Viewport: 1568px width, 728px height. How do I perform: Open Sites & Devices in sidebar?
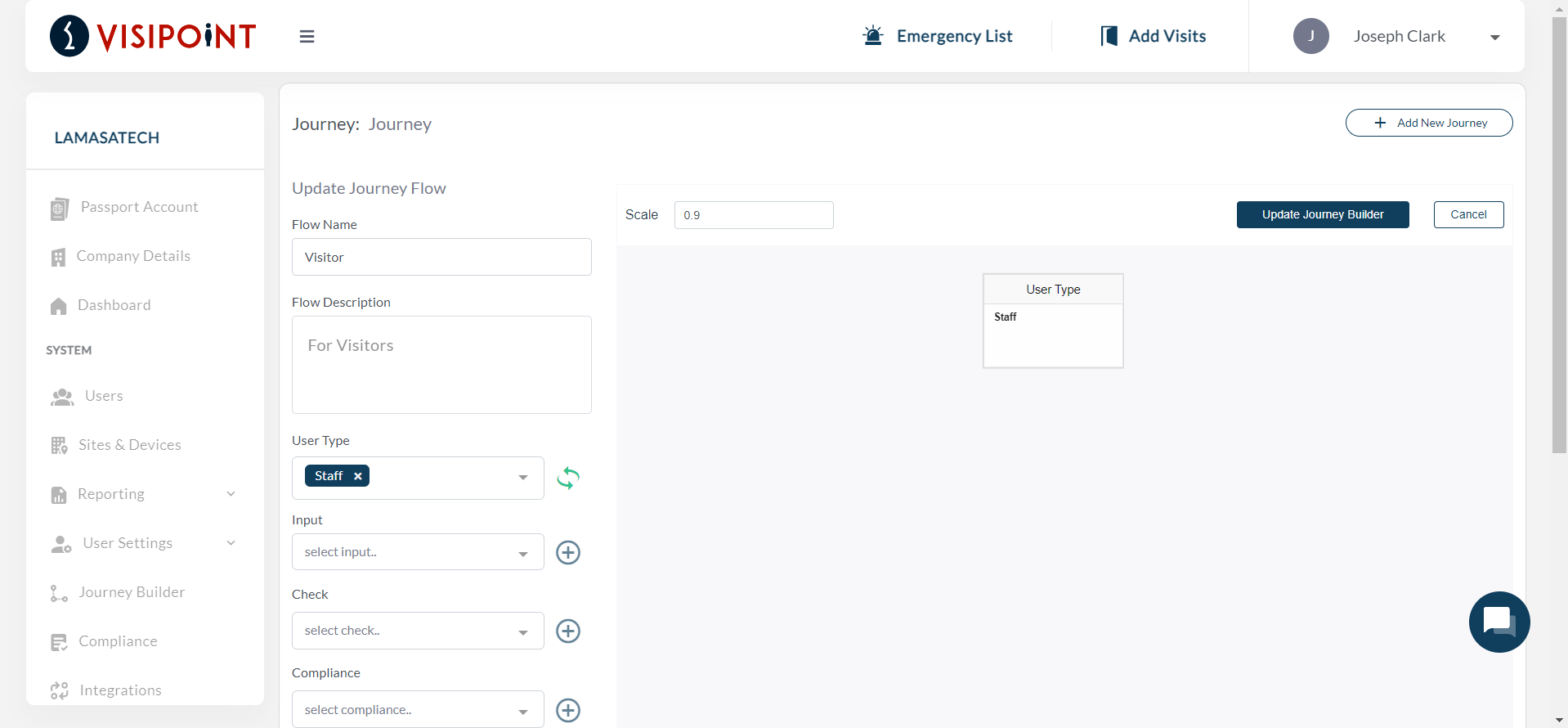(x=129, y=445)
